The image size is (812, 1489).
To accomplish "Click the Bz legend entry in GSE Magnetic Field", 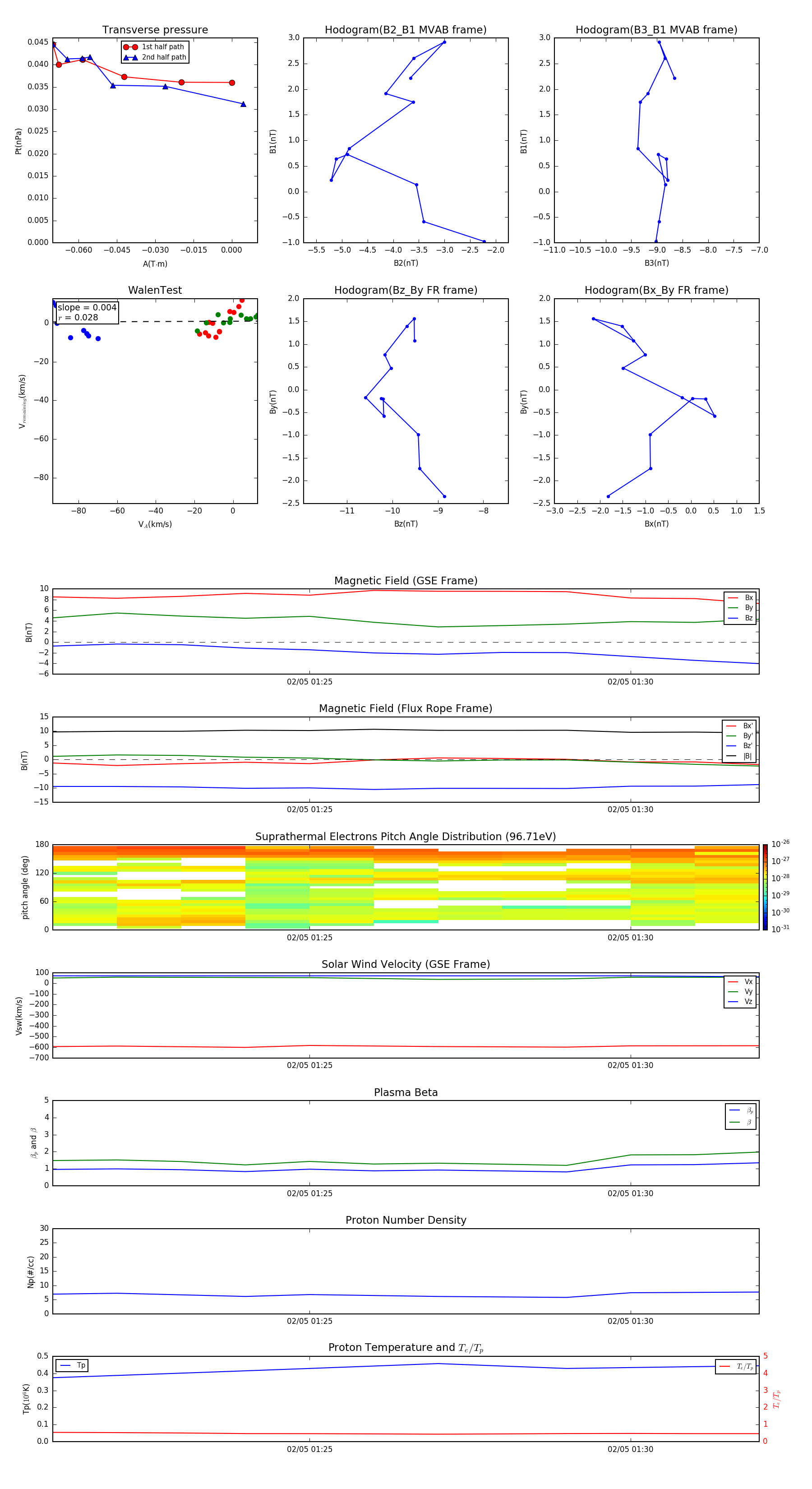I will tap(740, 619).
